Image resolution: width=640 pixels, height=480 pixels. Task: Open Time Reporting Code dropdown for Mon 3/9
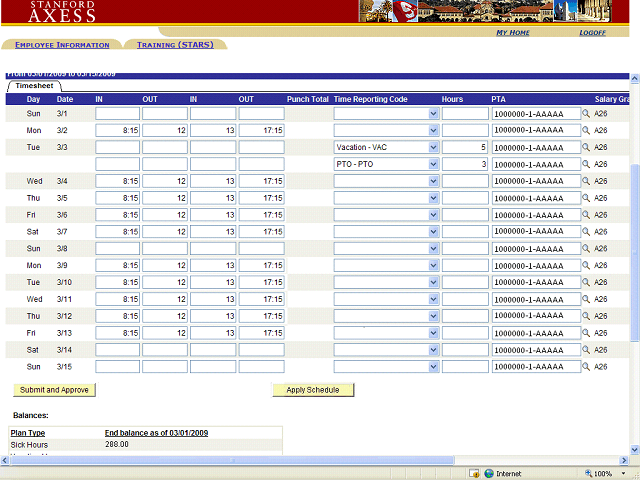pos(433,265)
